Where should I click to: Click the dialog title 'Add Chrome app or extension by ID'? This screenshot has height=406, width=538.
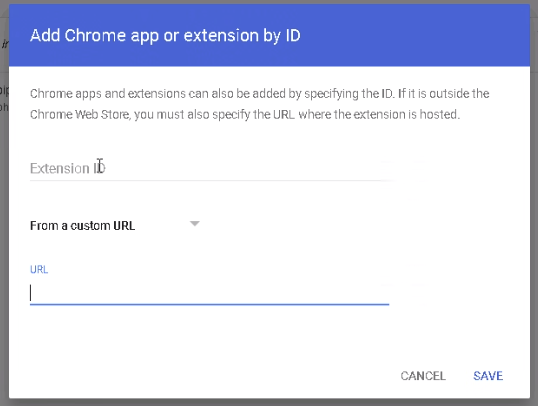[x=165, y=35]
